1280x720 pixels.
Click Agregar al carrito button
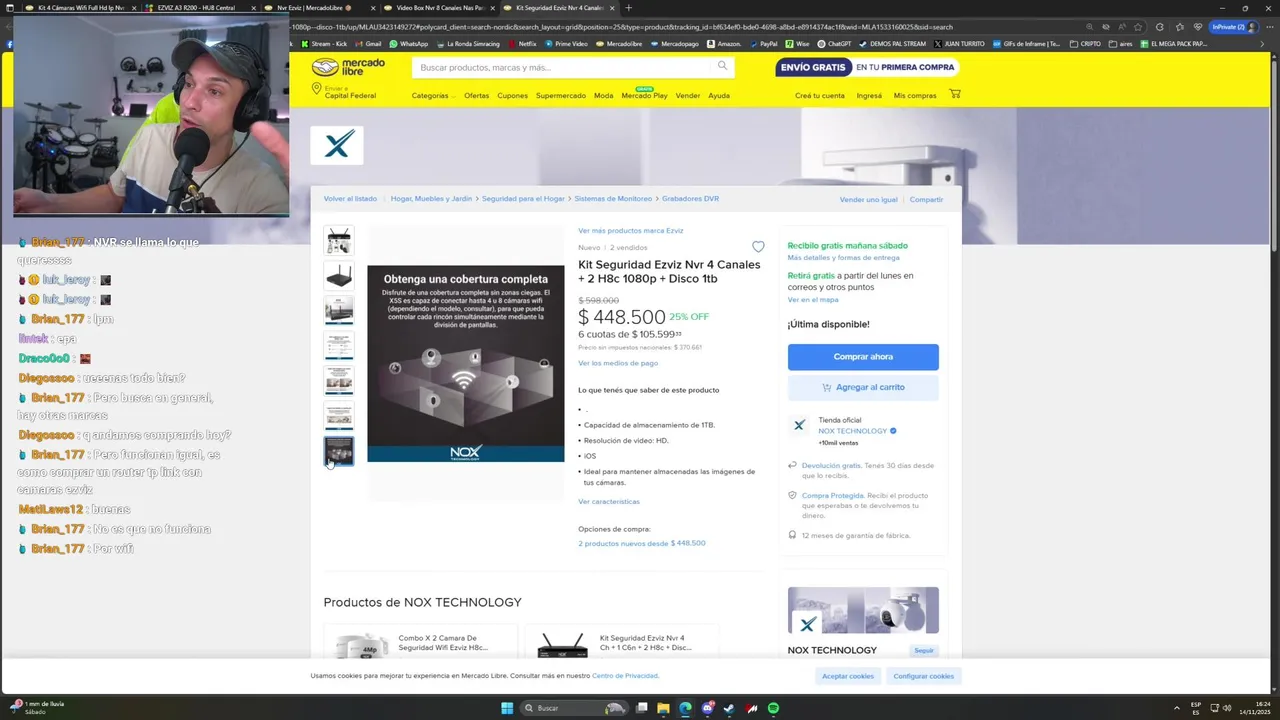tap(863, 387)
